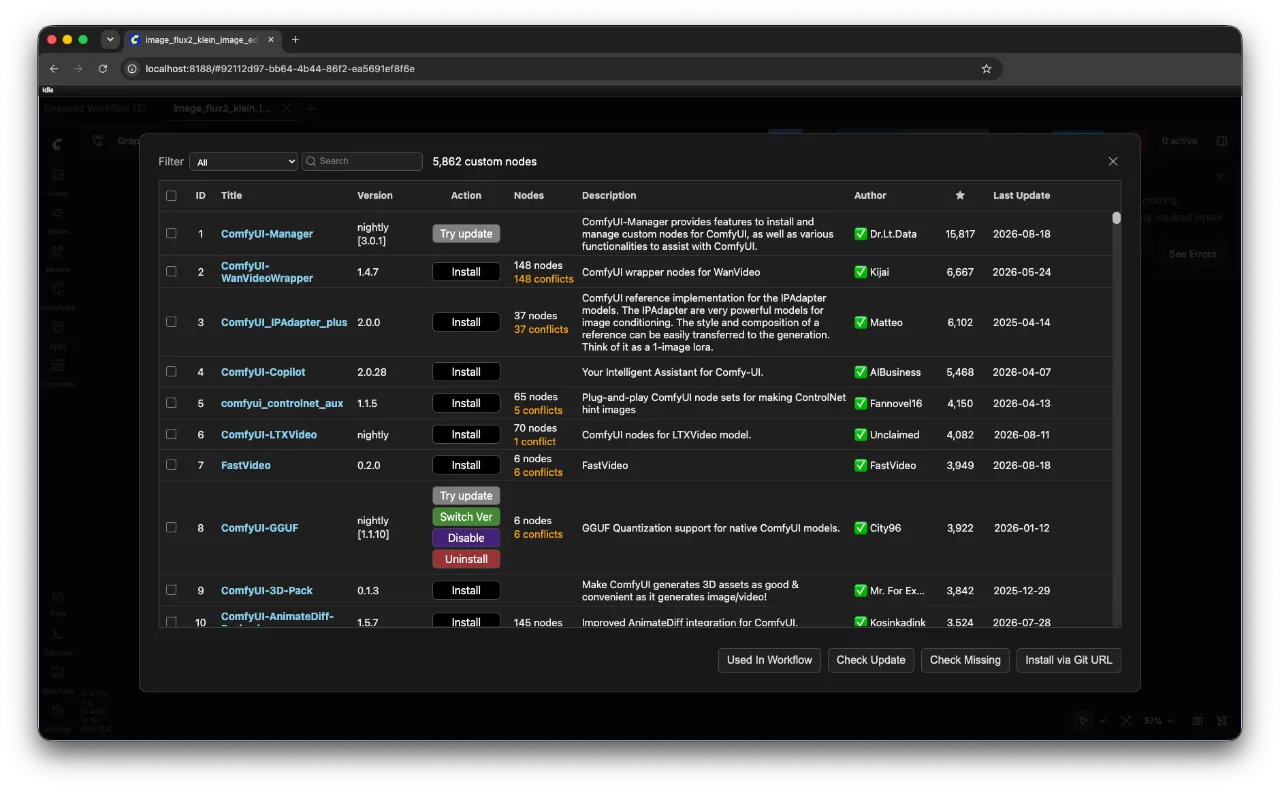The width and height of the screenshot is (1280, 791).
Task: Click the ComfyUI logo menu
Action: point(57,144)
